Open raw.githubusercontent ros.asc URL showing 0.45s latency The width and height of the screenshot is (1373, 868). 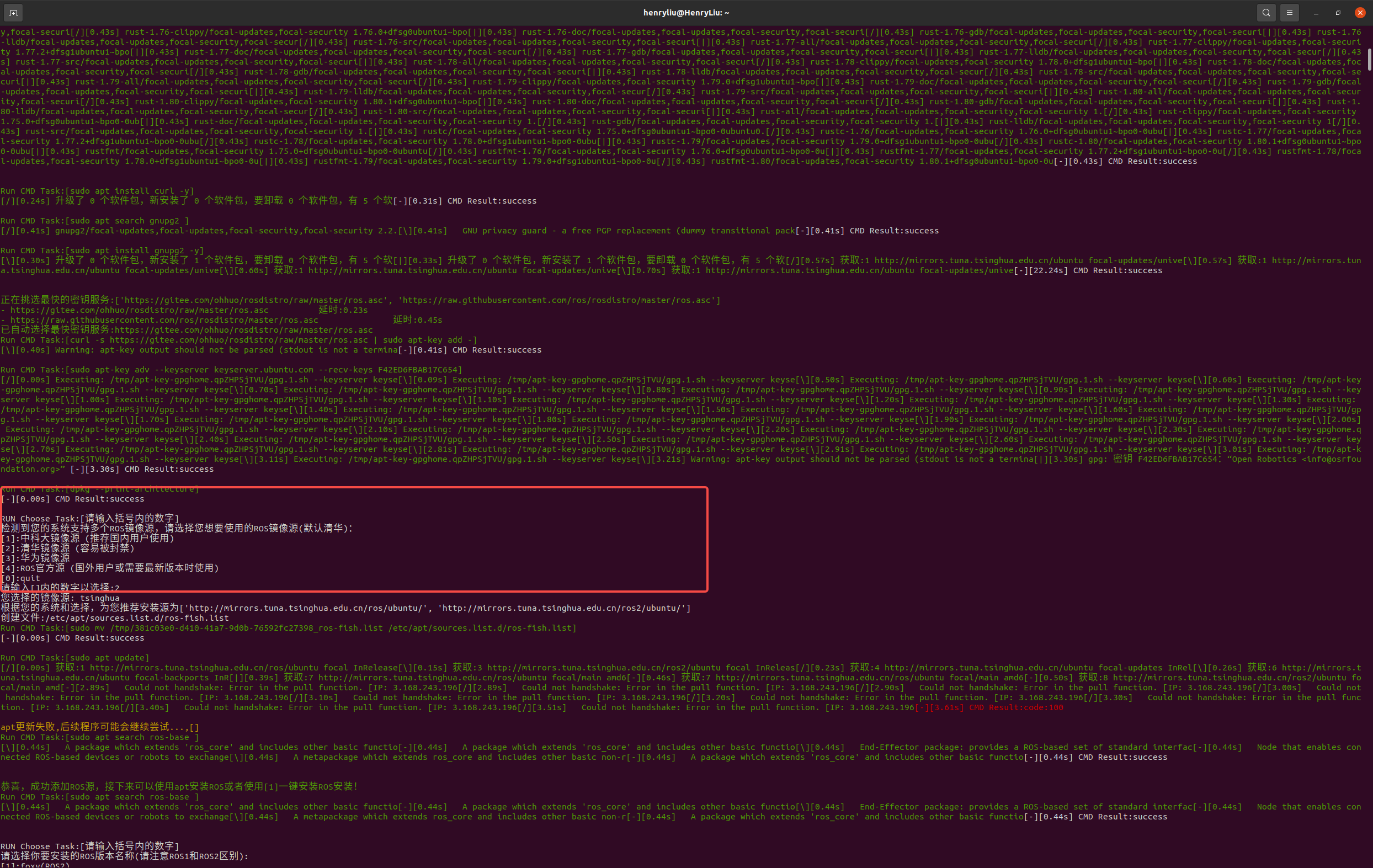click(x=164, y=320)
